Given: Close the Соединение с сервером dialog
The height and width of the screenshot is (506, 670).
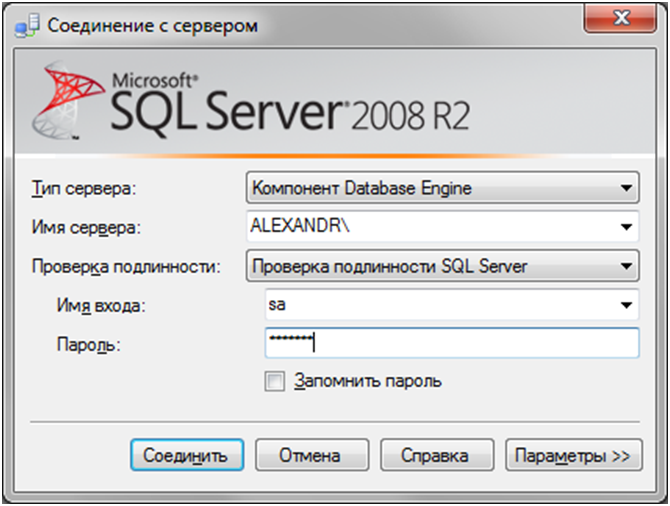Looking at the screenshot, I should click(620, 18).
